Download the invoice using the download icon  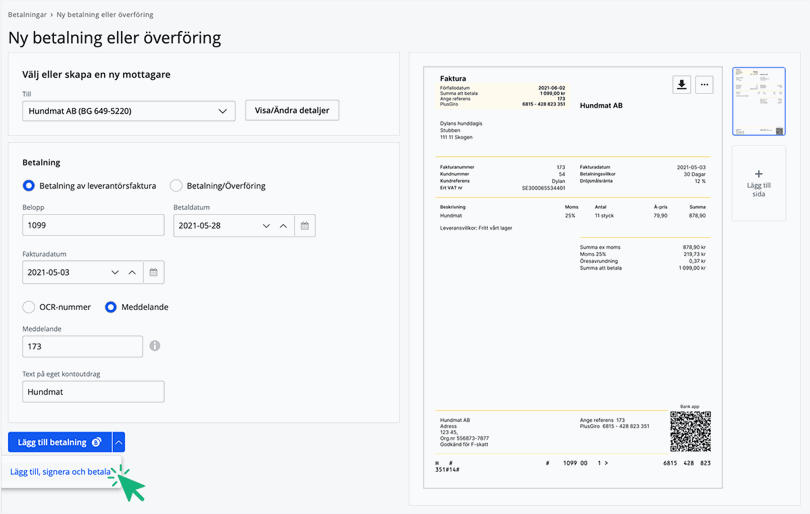coord(681,85)
